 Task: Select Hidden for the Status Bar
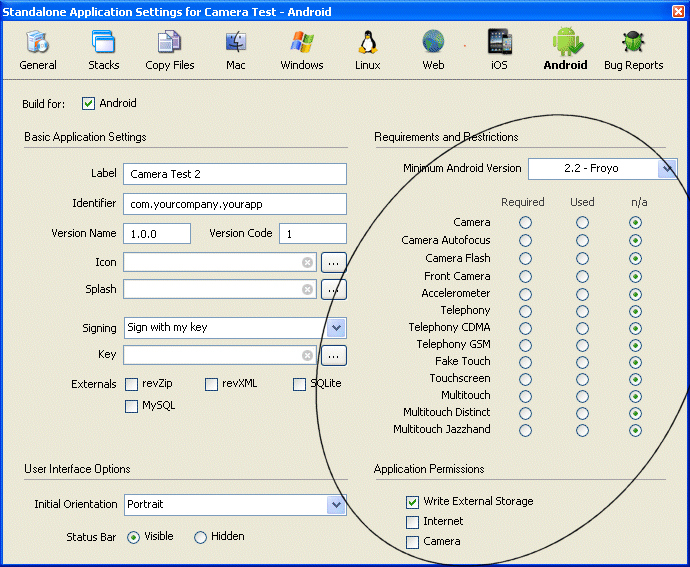click(201, 537)
